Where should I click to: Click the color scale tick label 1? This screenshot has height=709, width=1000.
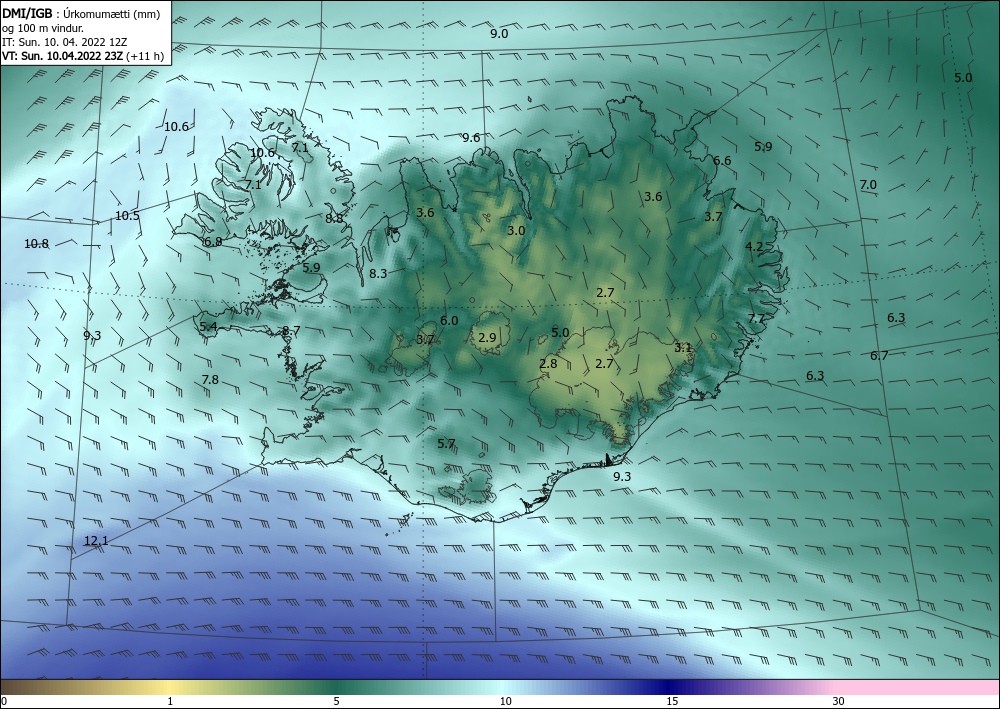[x=170, y=701]
